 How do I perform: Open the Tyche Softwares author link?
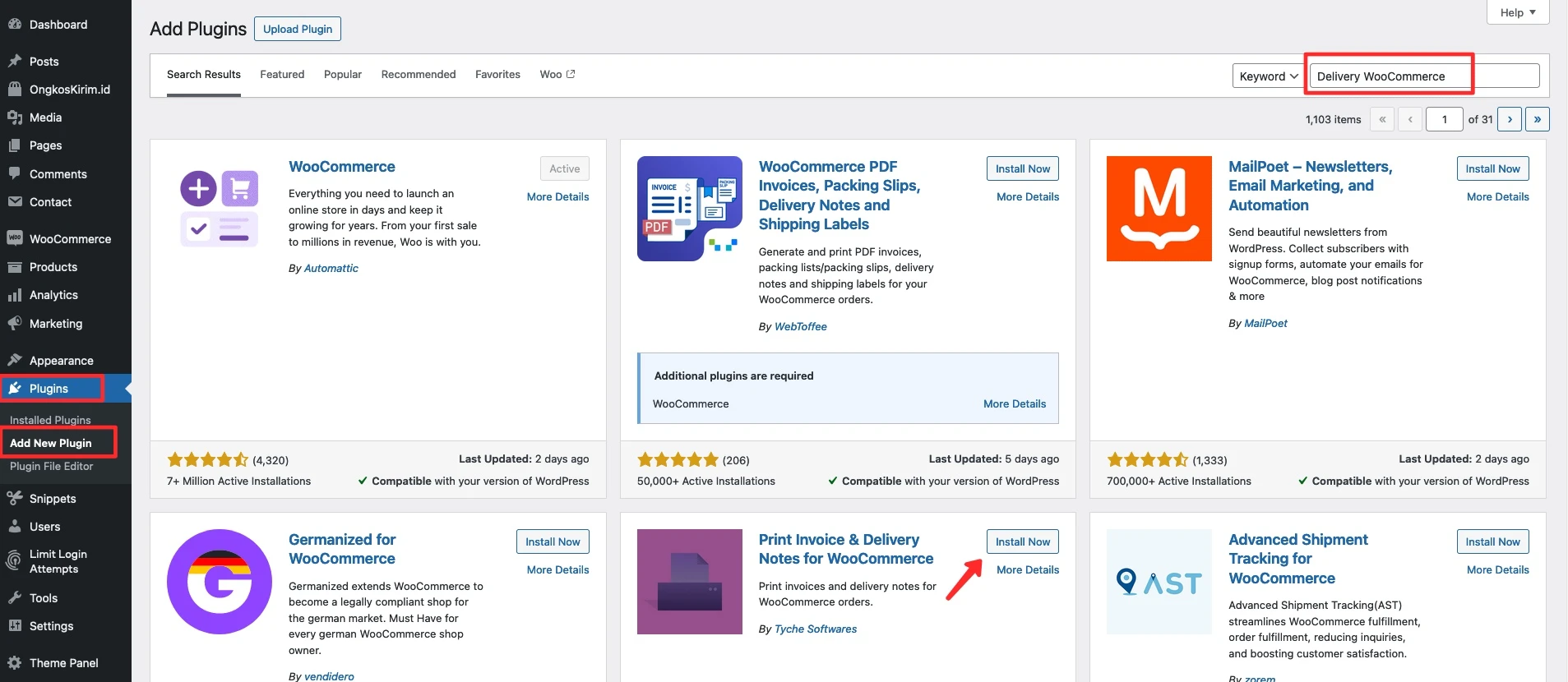tap(815, 629)
